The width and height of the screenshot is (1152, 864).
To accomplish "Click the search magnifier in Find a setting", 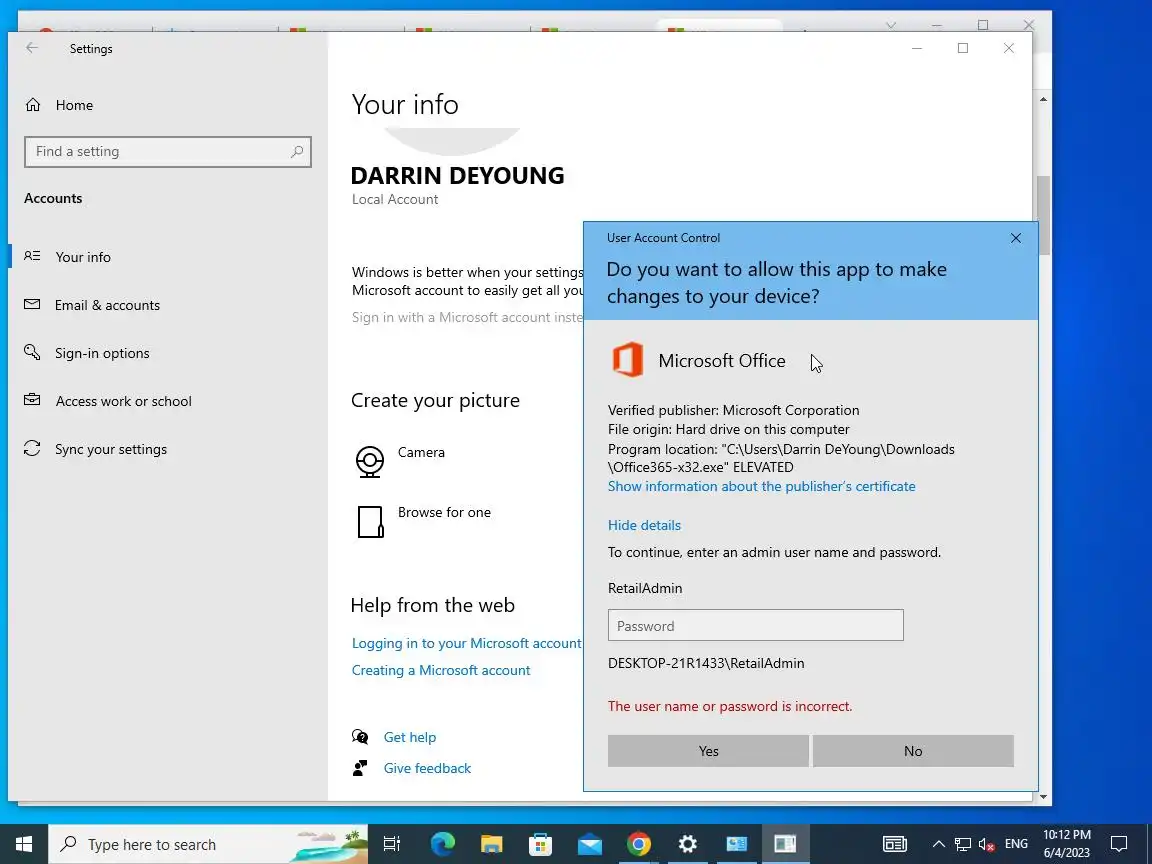I will pos(297,151).
